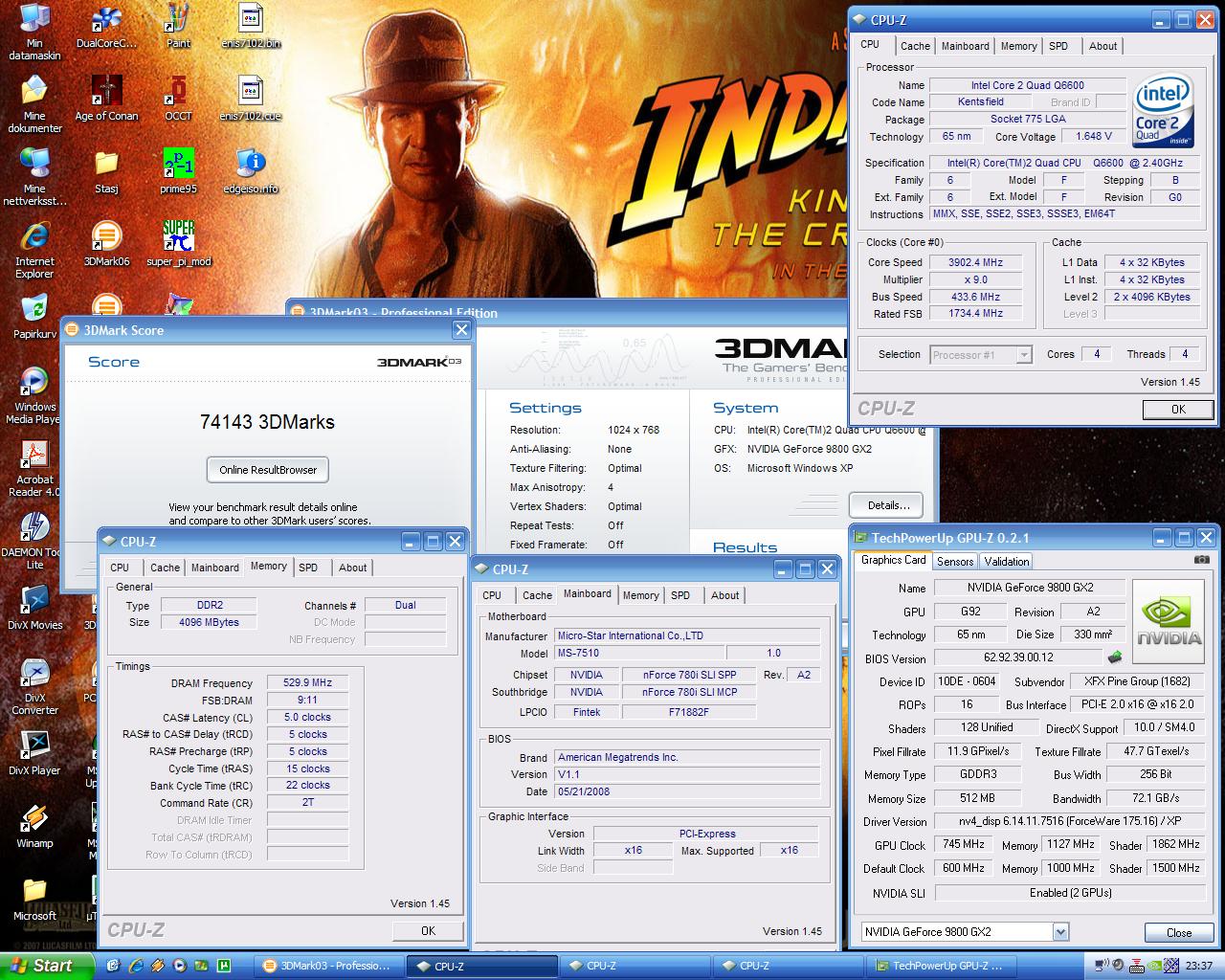This screenshot has width=1225, height=980.
Task: Open the Papirkurv recycle bin icon
Action: pos(34,317)
